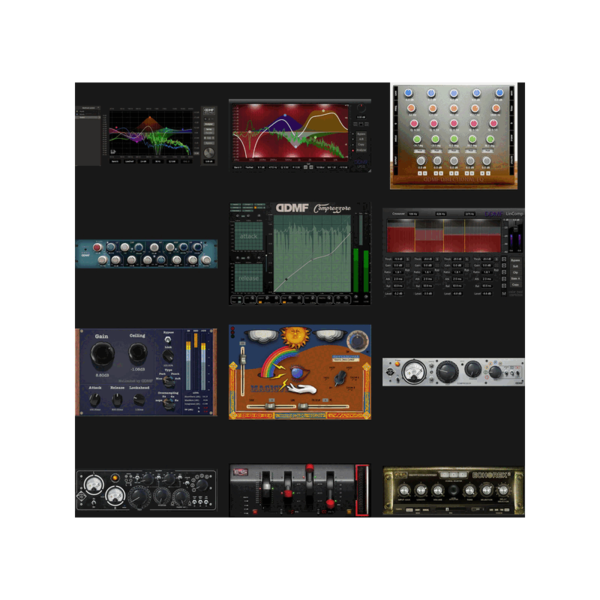Image resolution: width=600 pixels, height=600 pixels.
Task: Click the Link knob on the limiter
Action: 168,356
